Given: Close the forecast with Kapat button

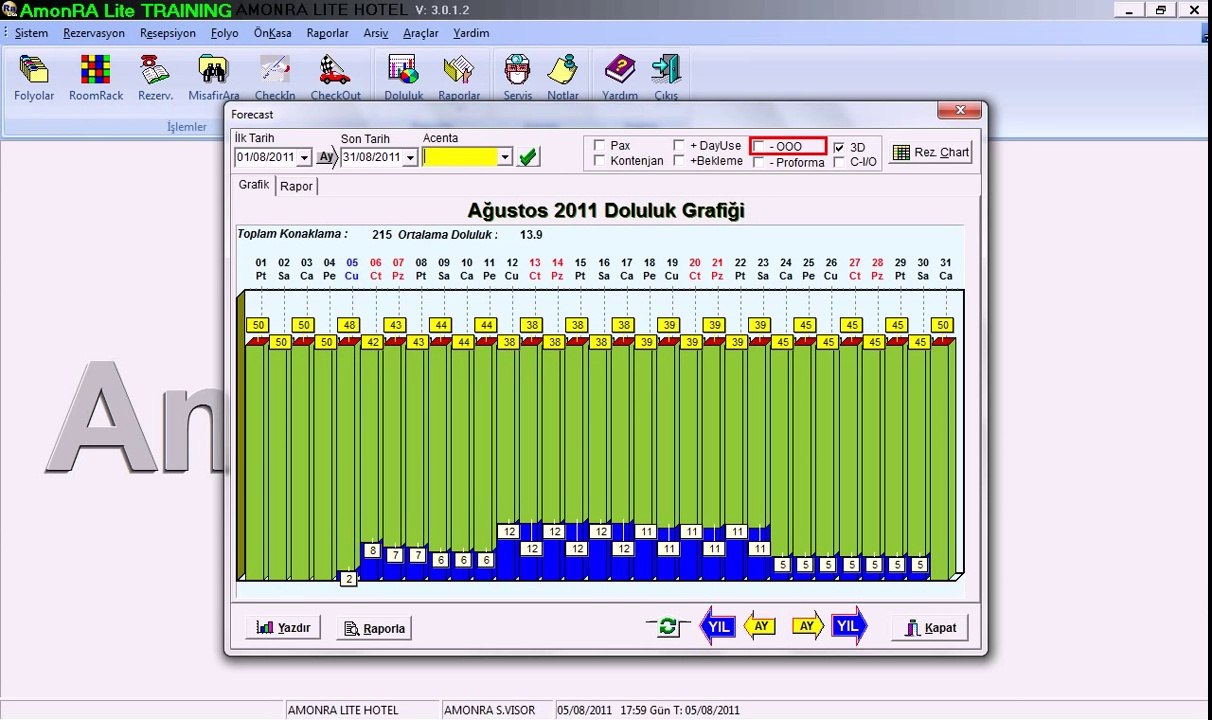Looking at the screenshot, I should (930, 628).
